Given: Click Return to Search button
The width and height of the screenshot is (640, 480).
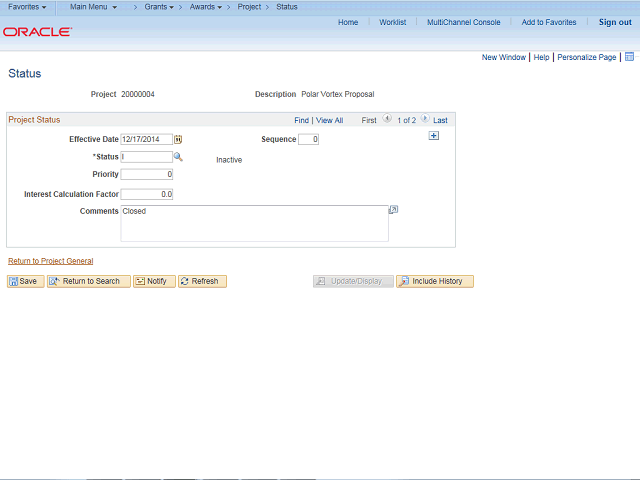Looking at the screenshot, I should pyautogui.click(x=89, y=281).
